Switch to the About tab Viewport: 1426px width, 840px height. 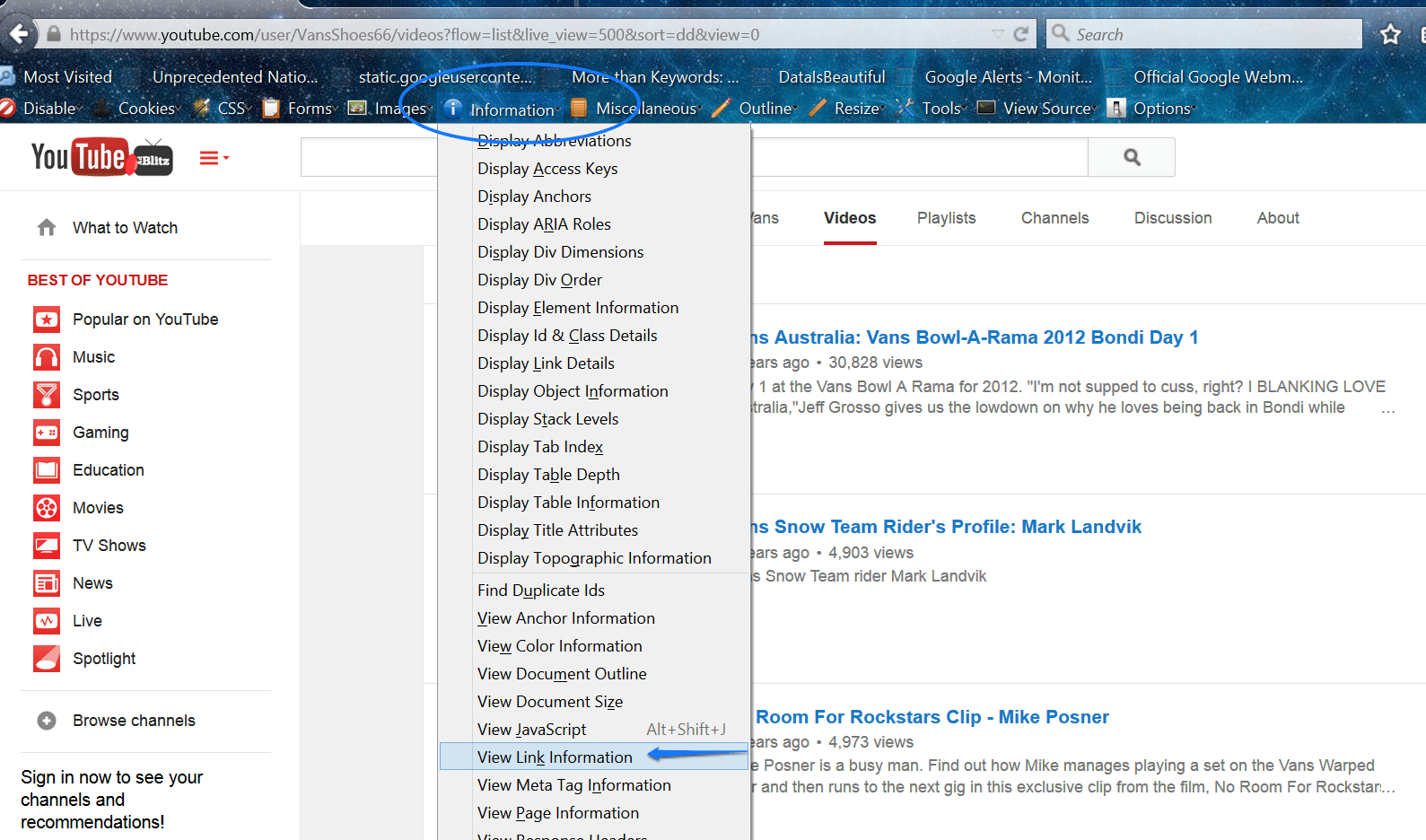(1278, 218)
